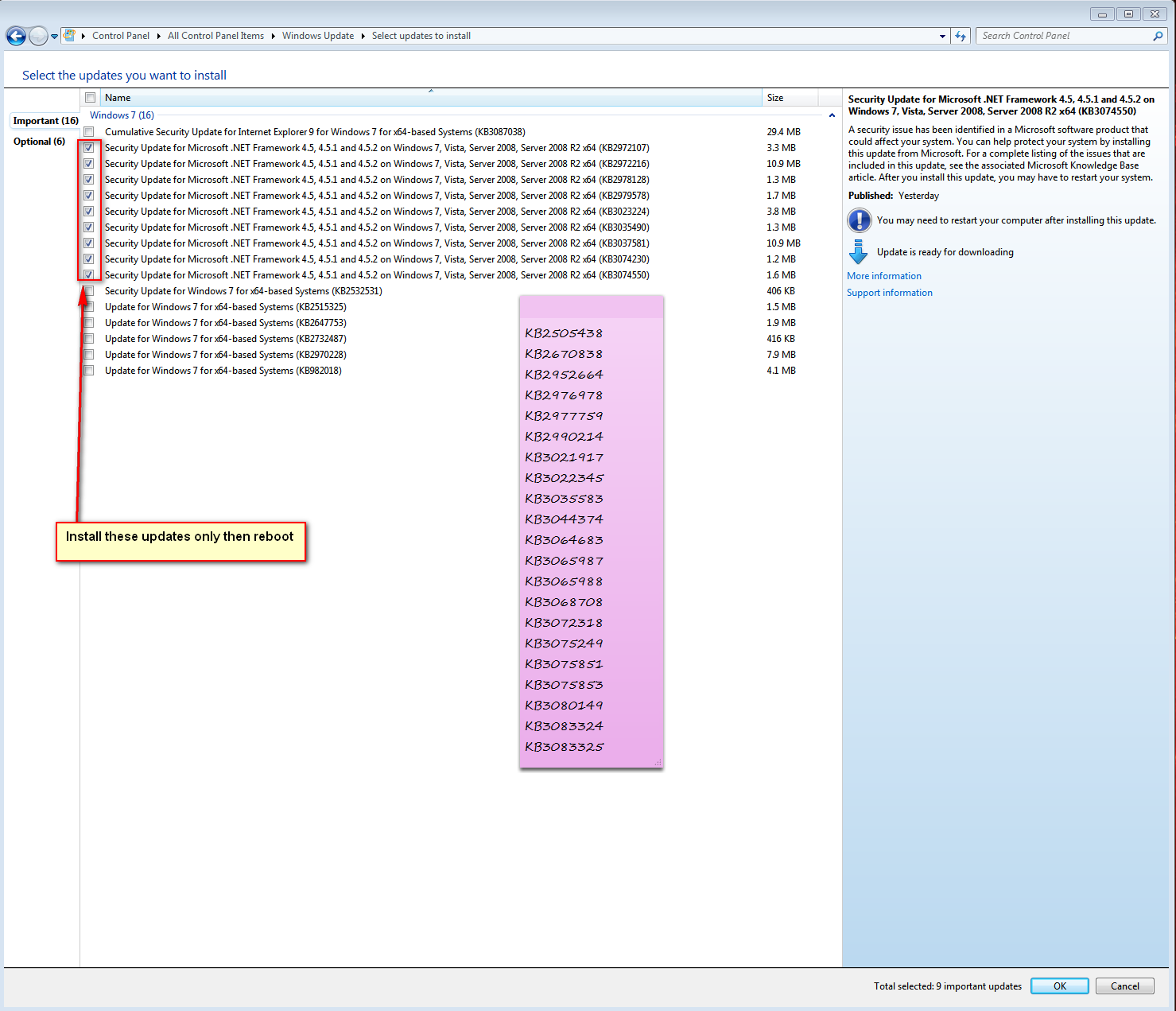
Task: Check the Internet Explorer 9 KB3087038 update
Action: click(x=89, y=132)
